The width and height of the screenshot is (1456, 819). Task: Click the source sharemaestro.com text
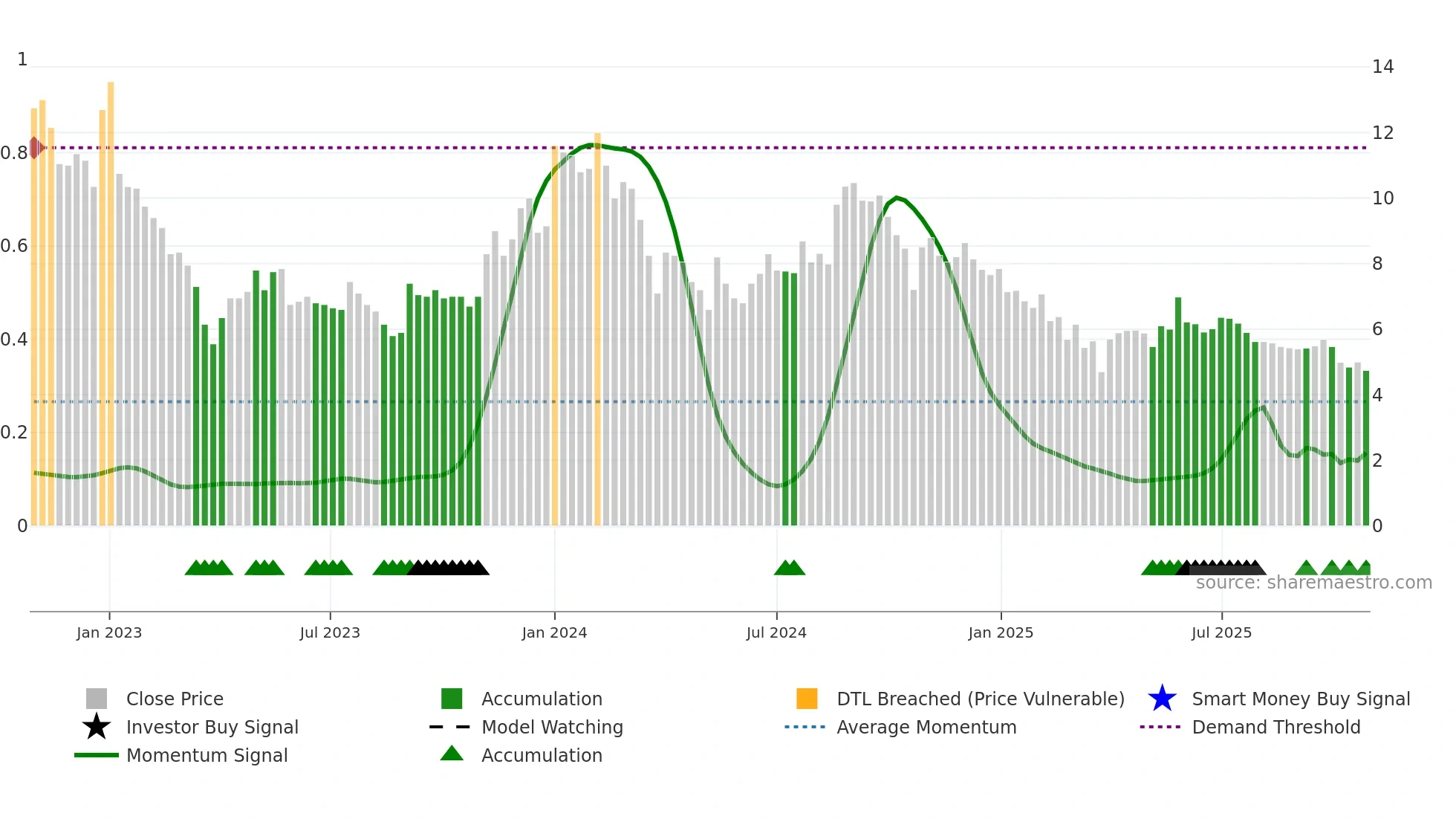coord(1313,583)
